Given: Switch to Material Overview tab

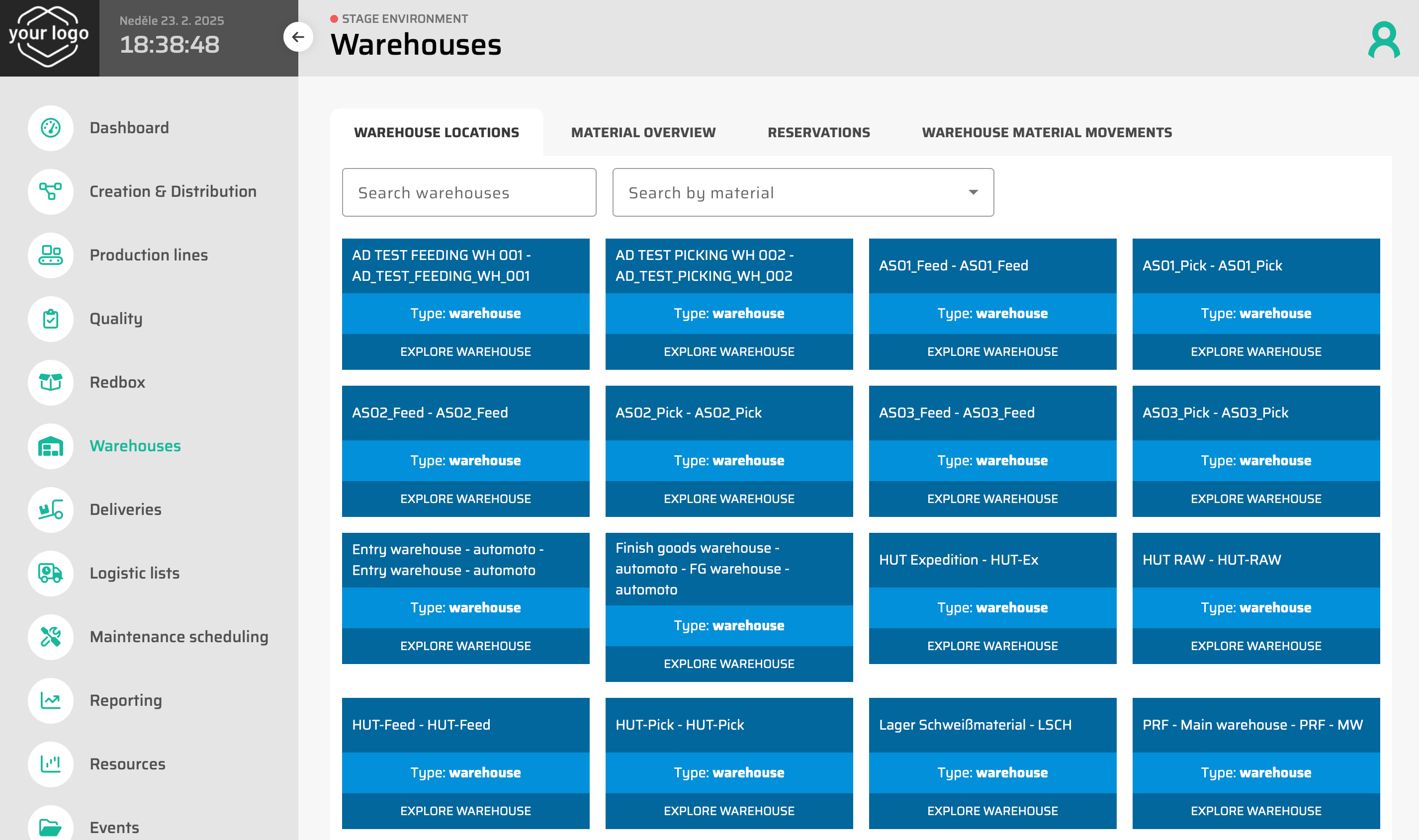Looking at the screenshot, I should [643, 132].
